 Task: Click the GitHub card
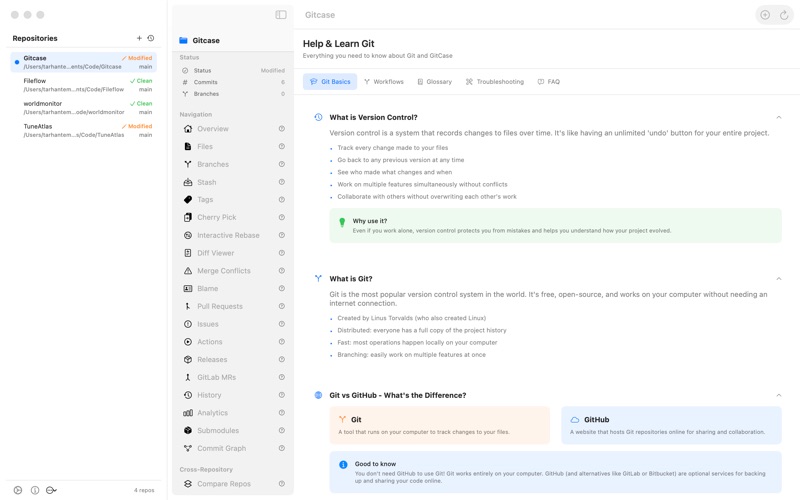671,425
